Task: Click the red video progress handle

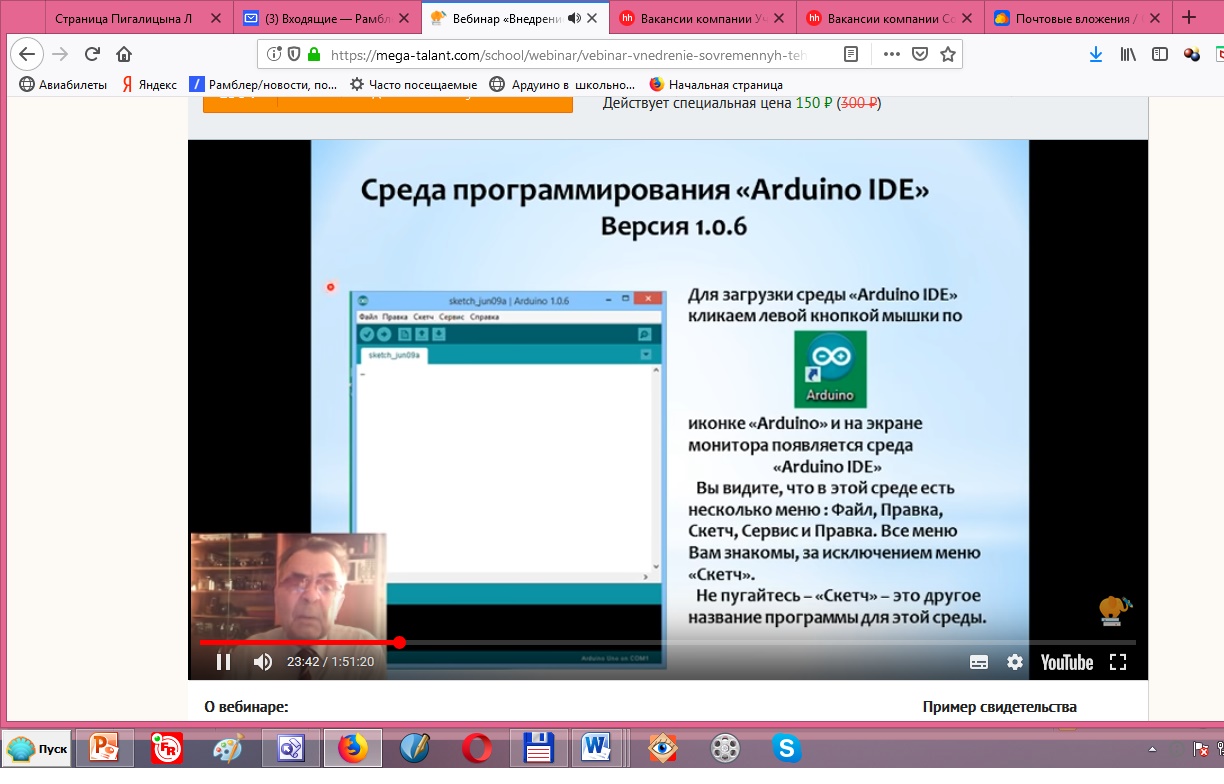Action: coord(399,642)
